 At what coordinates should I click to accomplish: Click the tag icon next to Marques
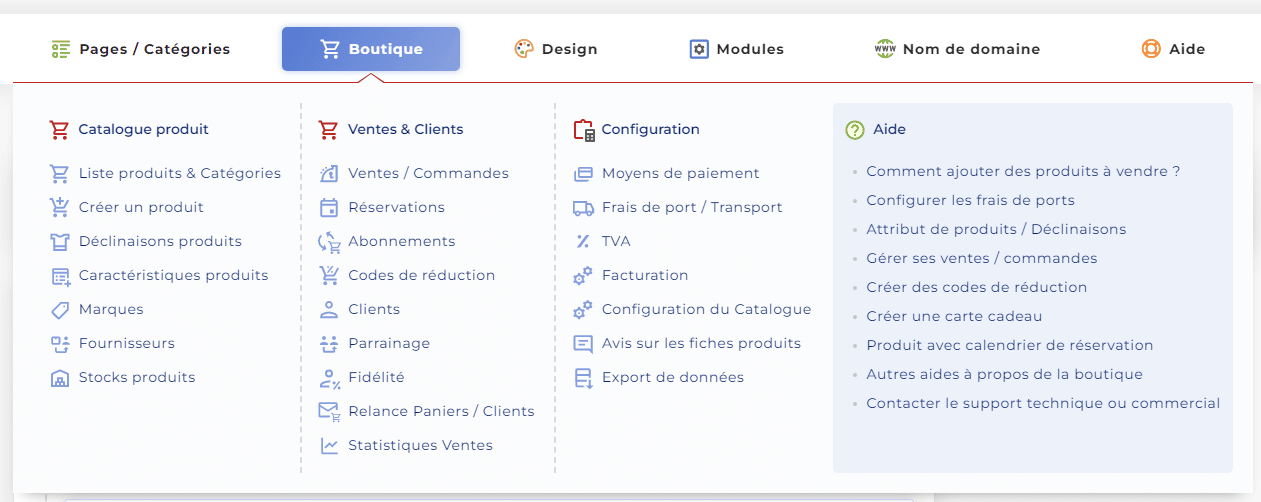coord(59,309)
